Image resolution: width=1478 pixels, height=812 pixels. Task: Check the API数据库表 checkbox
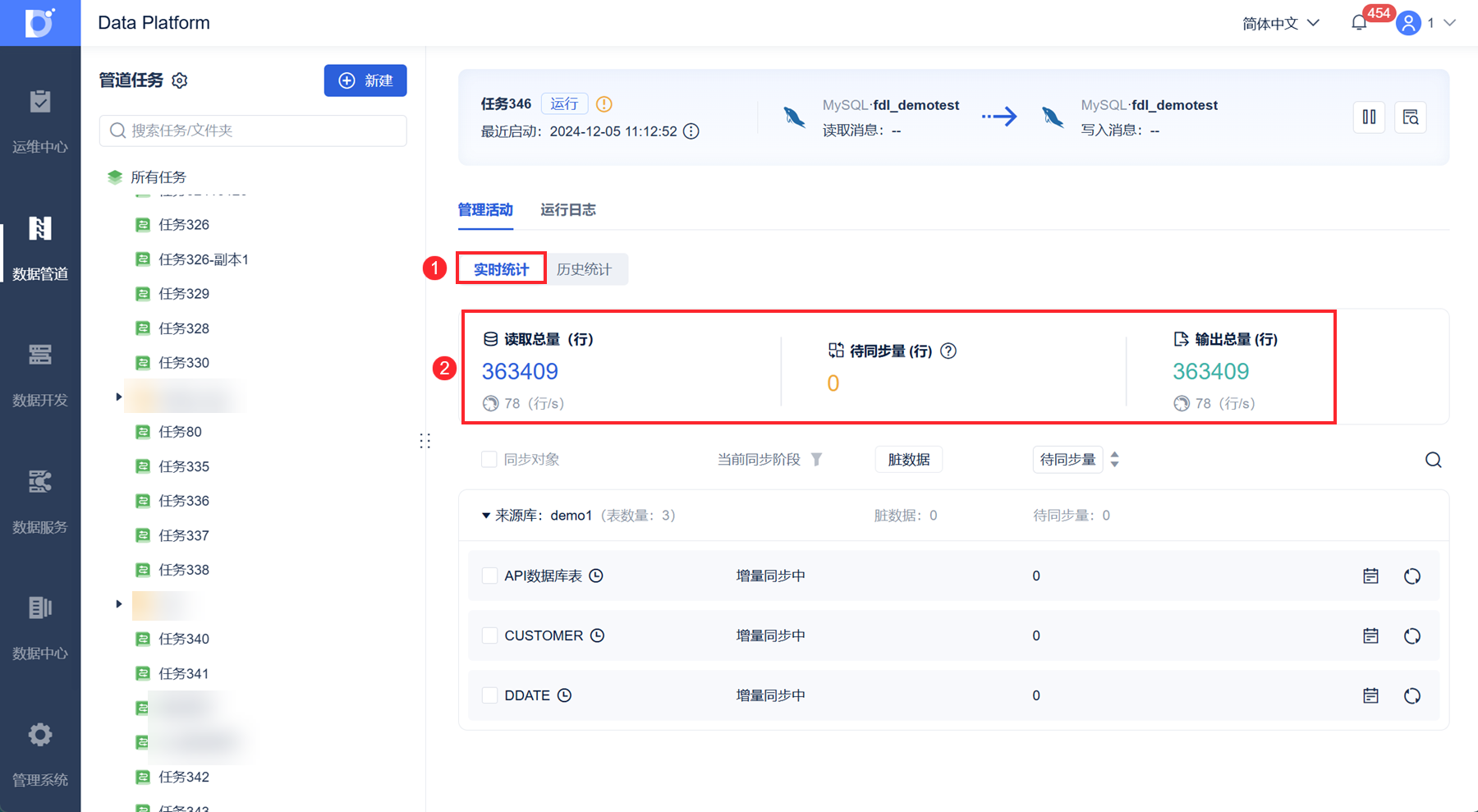(x=489, y=576)
